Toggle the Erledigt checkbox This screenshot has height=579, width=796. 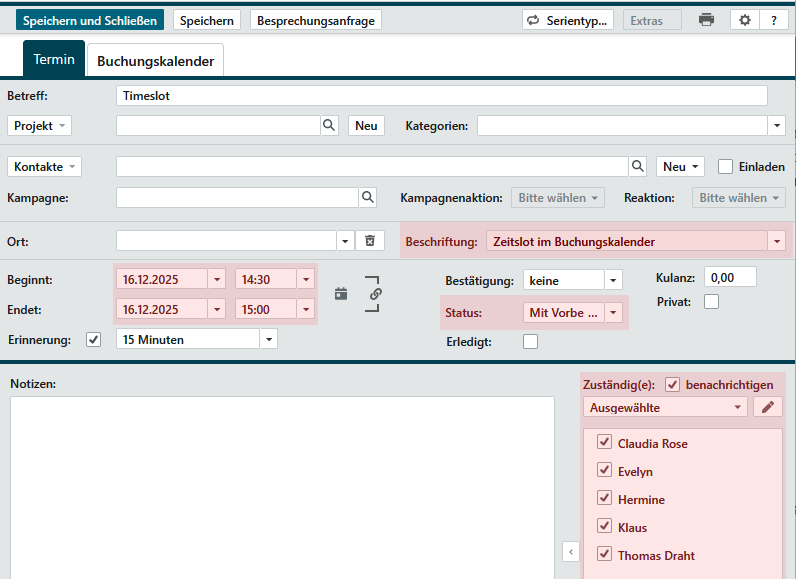tap(531, 342)
